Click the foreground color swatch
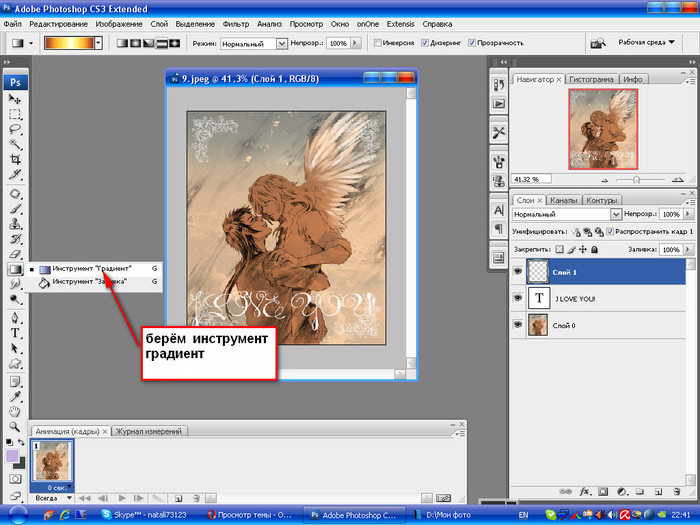The height and width of the screenshot is (525, 700). click(12, 456)
